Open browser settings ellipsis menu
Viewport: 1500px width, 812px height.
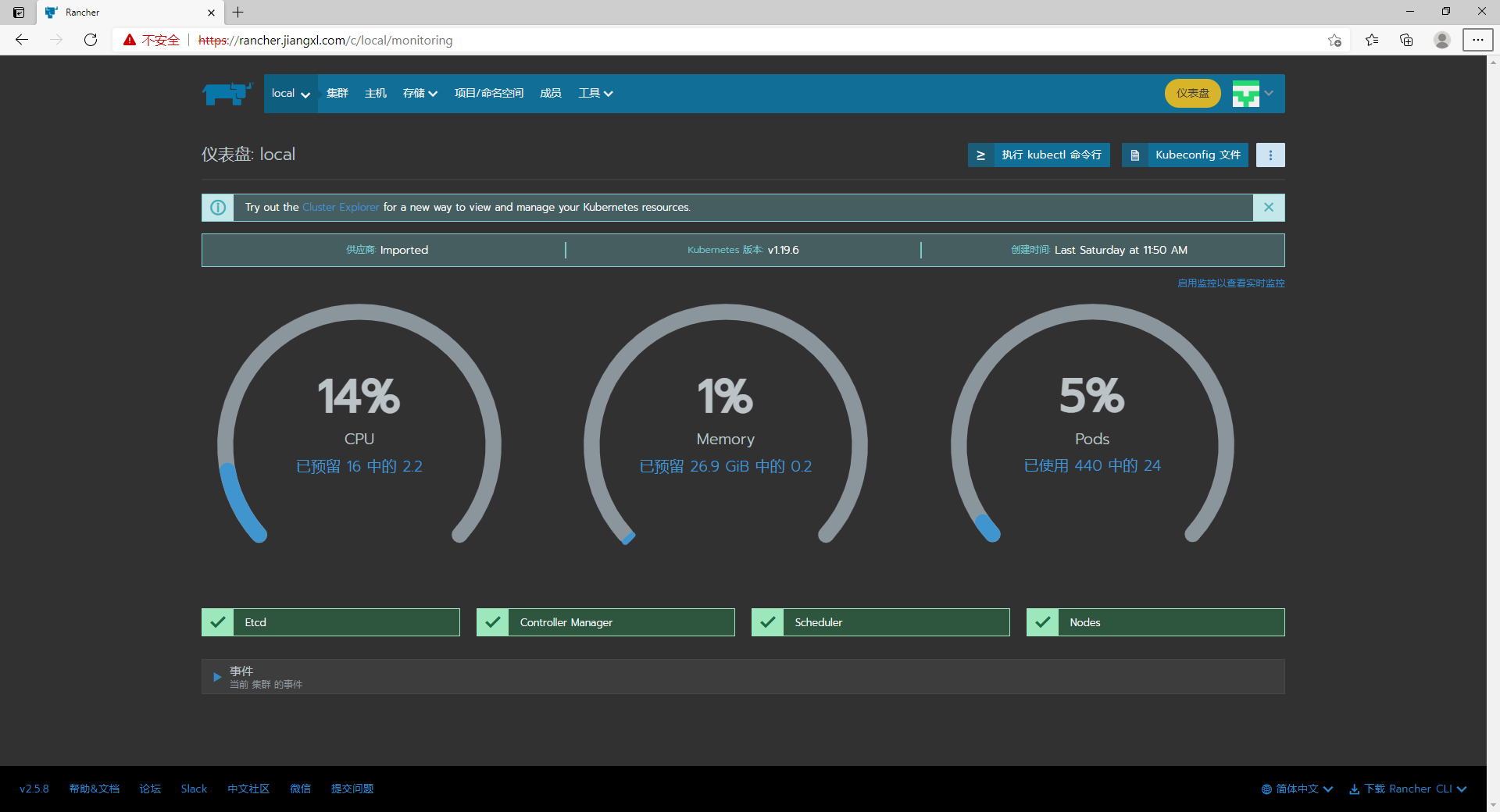pos(1478,40)
